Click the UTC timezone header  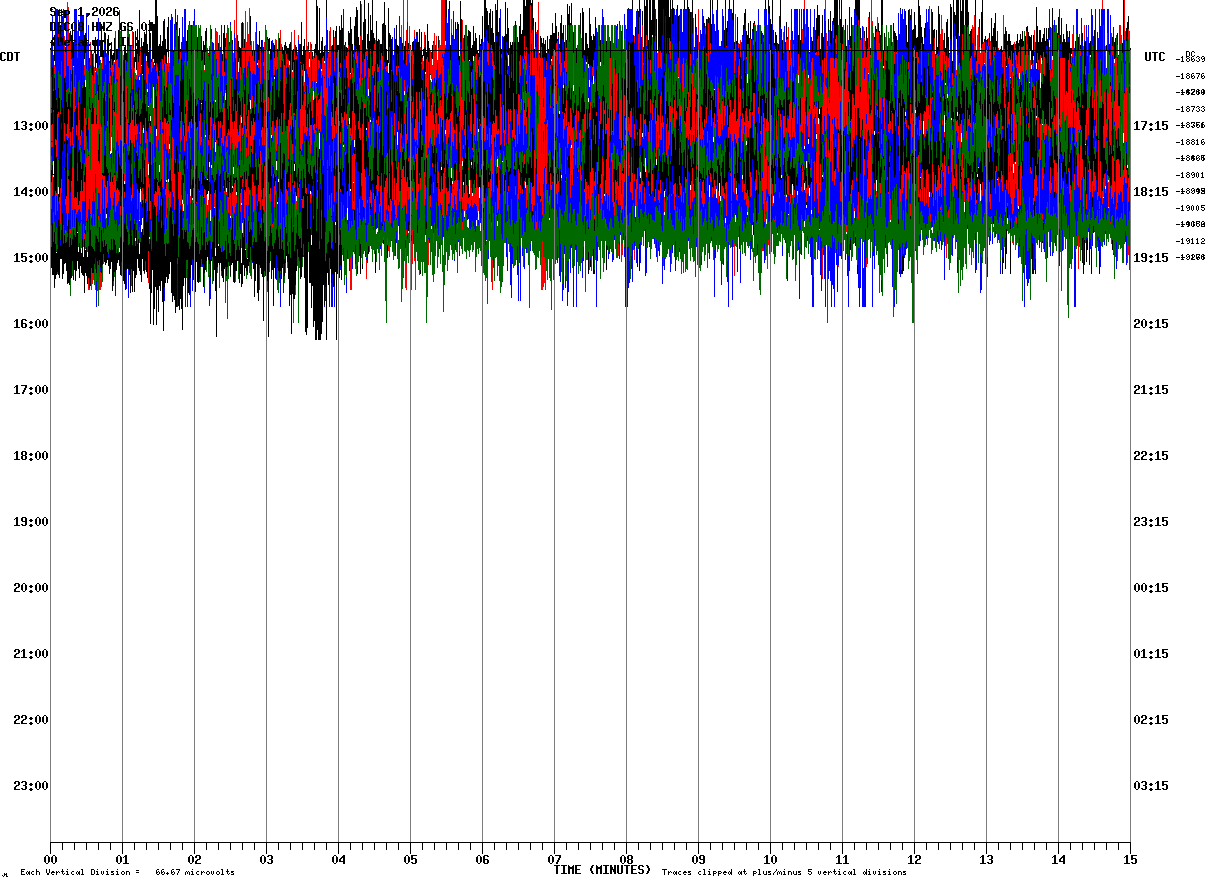tap(1155, 57)
